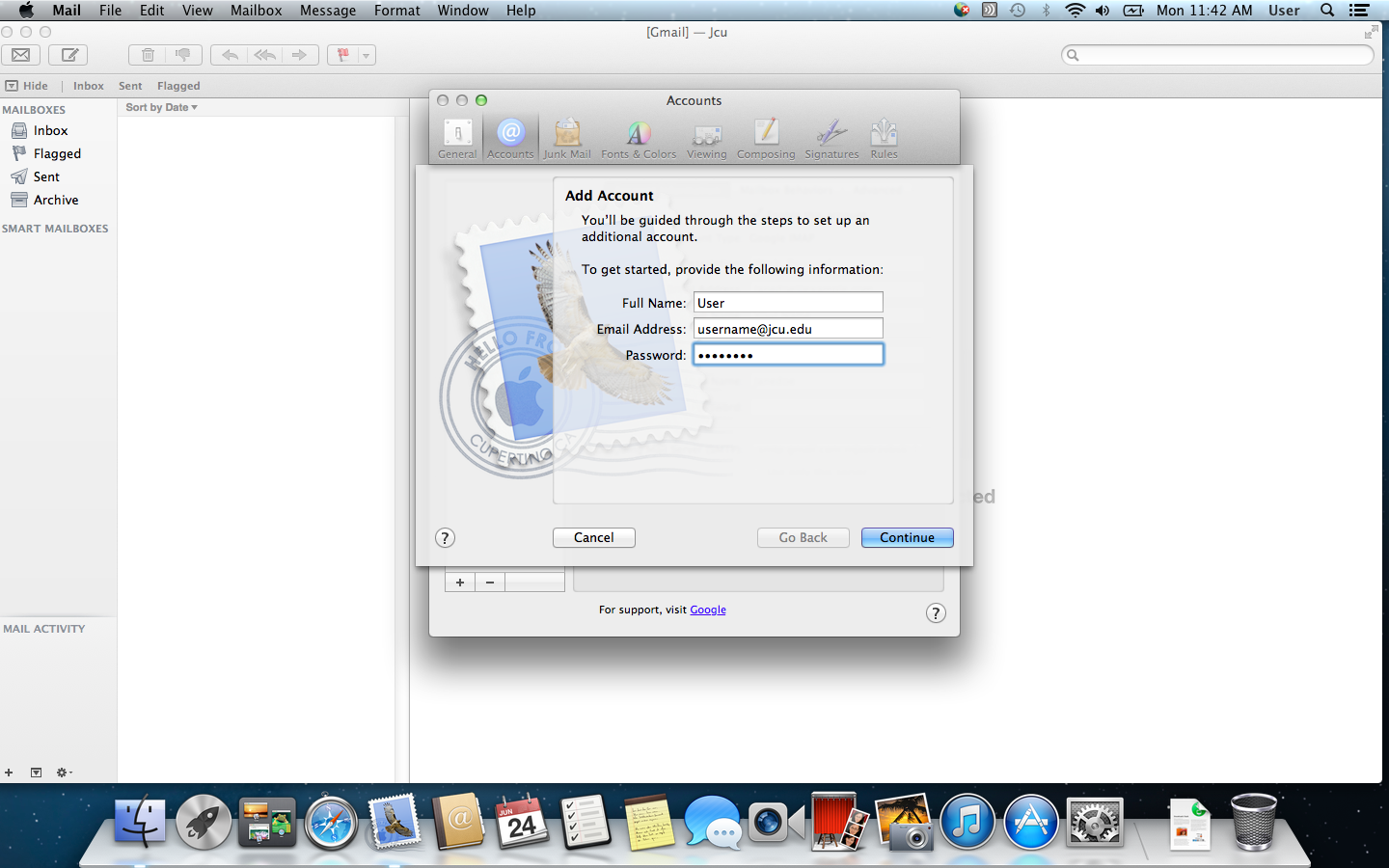This screenshot has height=868, width=1389.
Task: Click Flagged in the favorites bar
Action: 178,86
